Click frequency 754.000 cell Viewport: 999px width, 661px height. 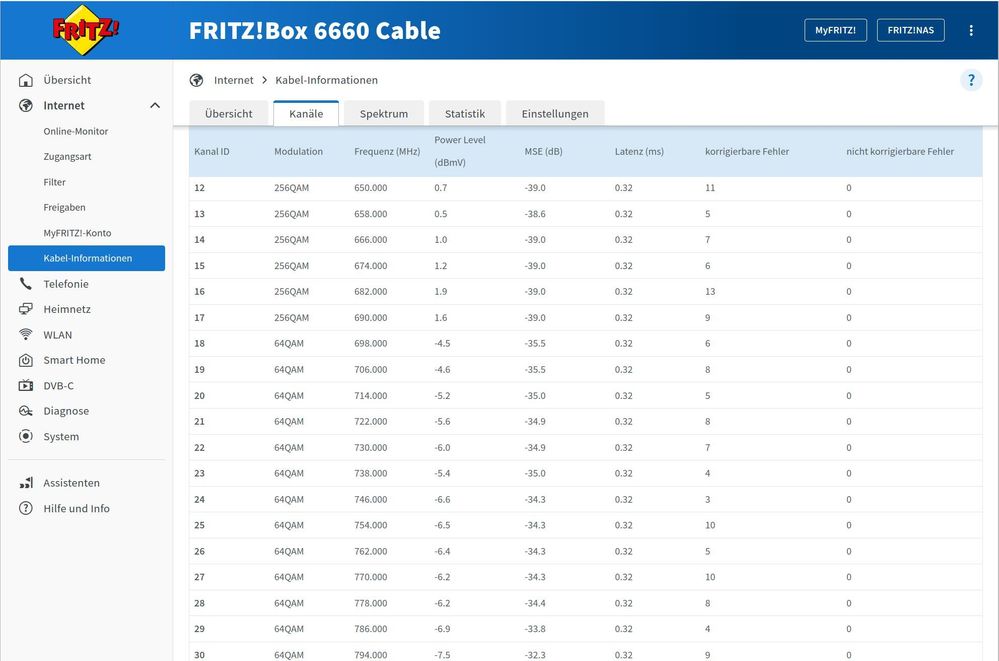(x=371, y=525)
